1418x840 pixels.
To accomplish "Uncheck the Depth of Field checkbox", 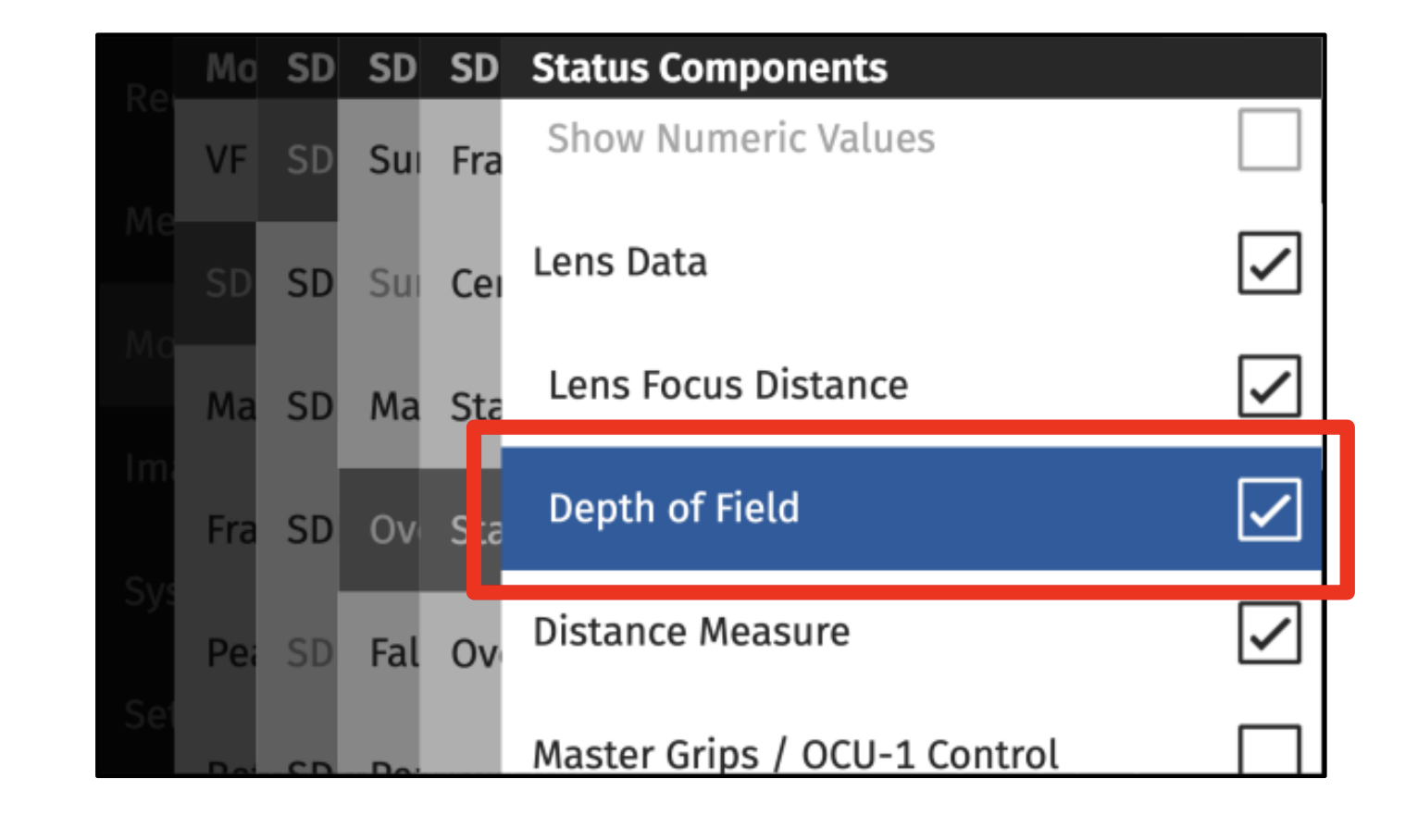I will pyautogui.click(x=1269, y=509).
